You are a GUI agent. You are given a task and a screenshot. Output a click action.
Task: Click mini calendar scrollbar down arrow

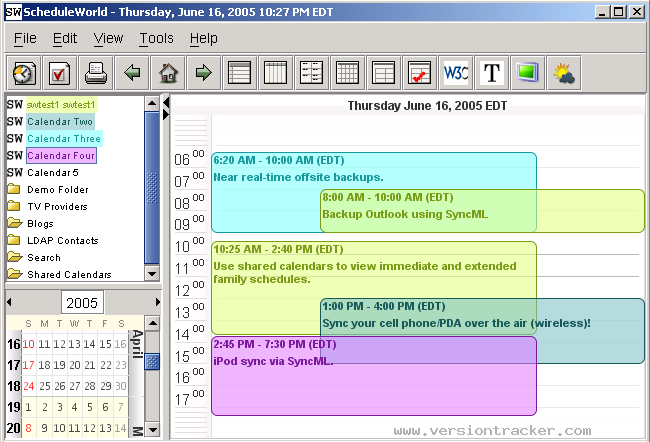click(x=152, y=430)
